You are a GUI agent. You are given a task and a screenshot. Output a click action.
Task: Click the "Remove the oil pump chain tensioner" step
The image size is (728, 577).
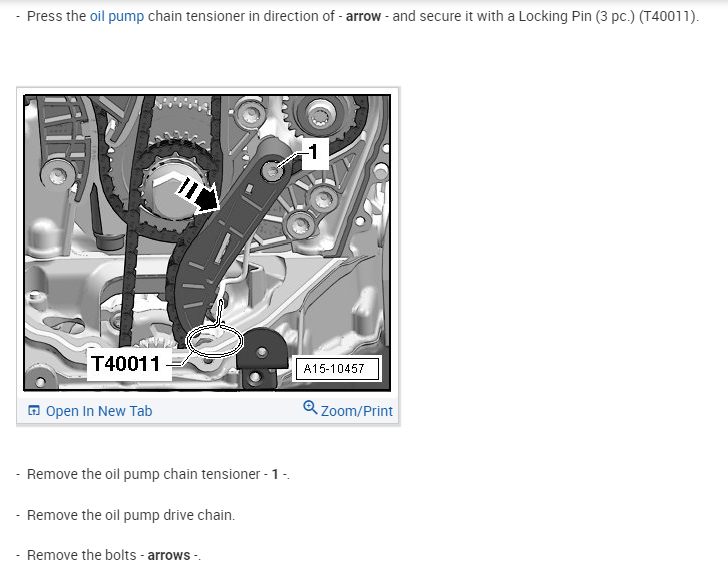[x=158, y=474]
